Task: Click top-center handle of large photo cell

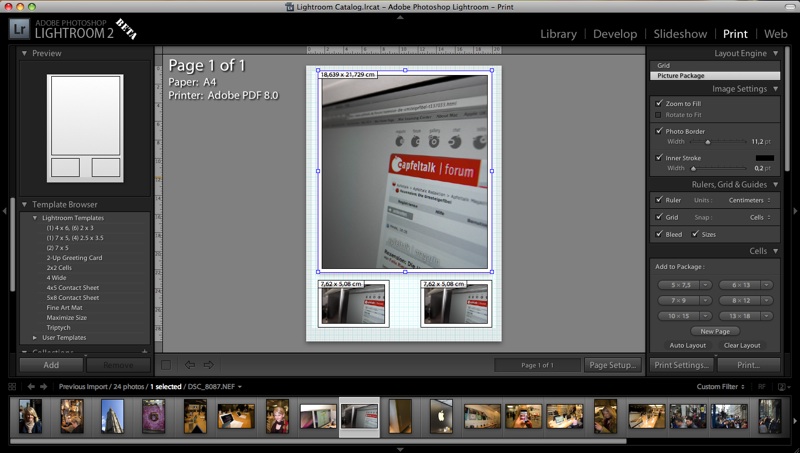Action: pyautogui.click(x=405, y=70)
